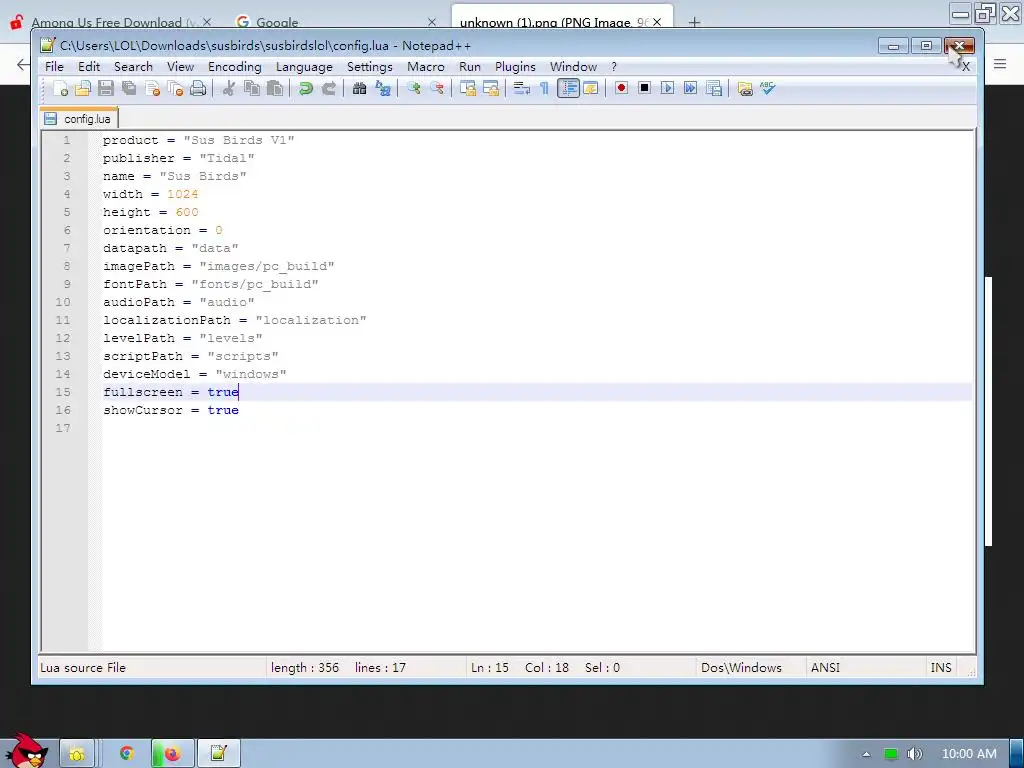This screenshot has height=768, width=1024.
Task: Click the Zoom Out magnifier icon
Action: pyautogui.click(x=437, y=88)
